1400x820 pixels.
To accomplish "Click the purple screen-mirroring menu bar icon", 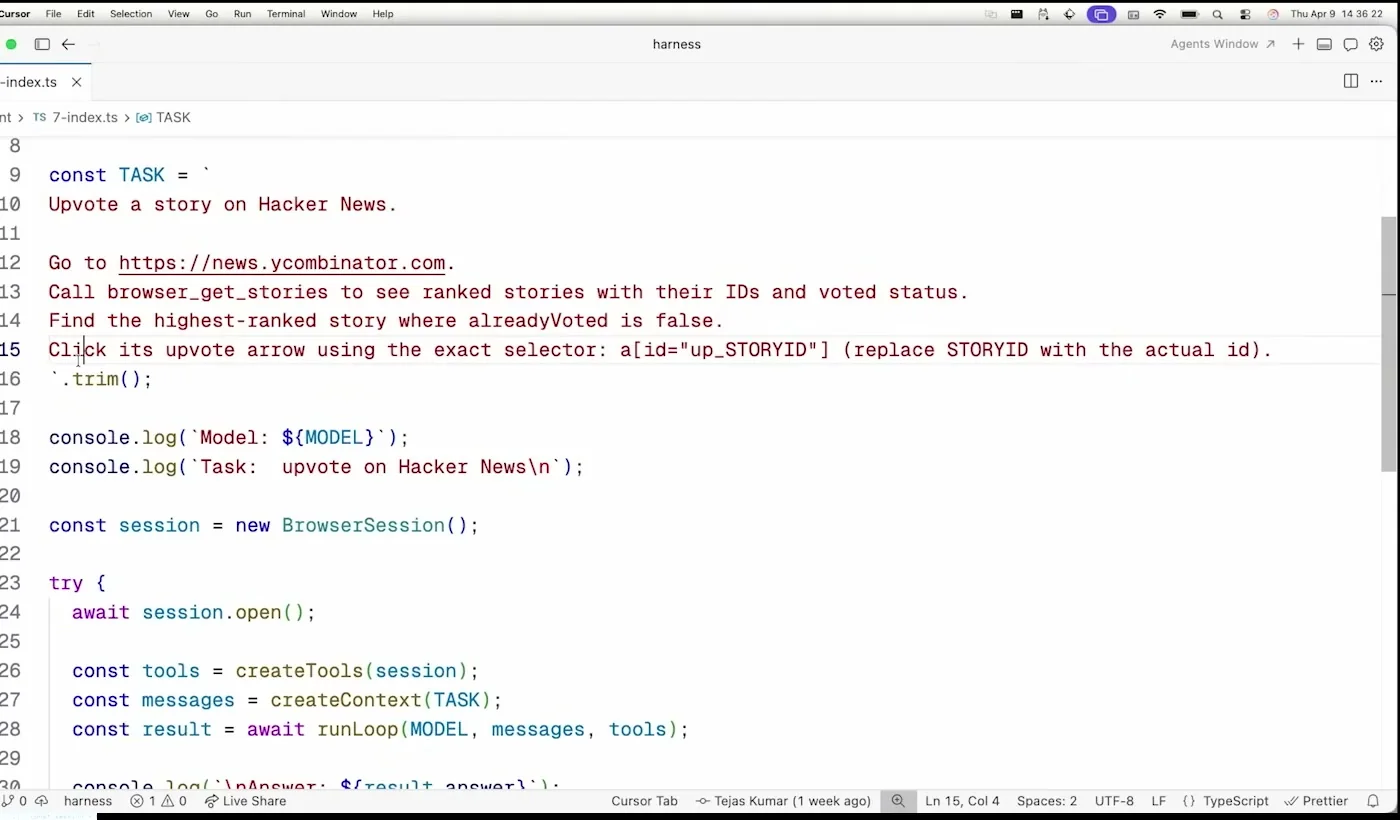I will click(x=1101, y=14).
